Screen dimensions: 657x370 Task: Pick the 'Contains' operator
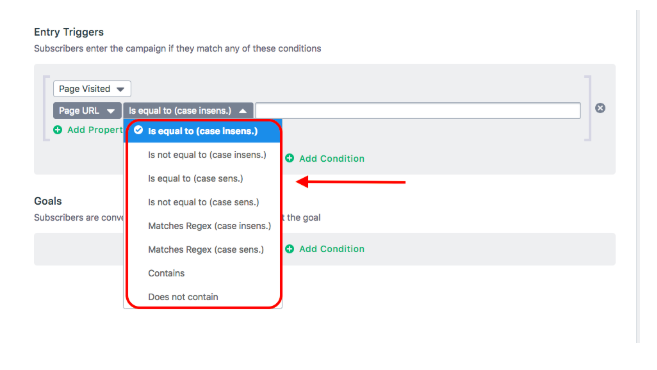(203, 273)
